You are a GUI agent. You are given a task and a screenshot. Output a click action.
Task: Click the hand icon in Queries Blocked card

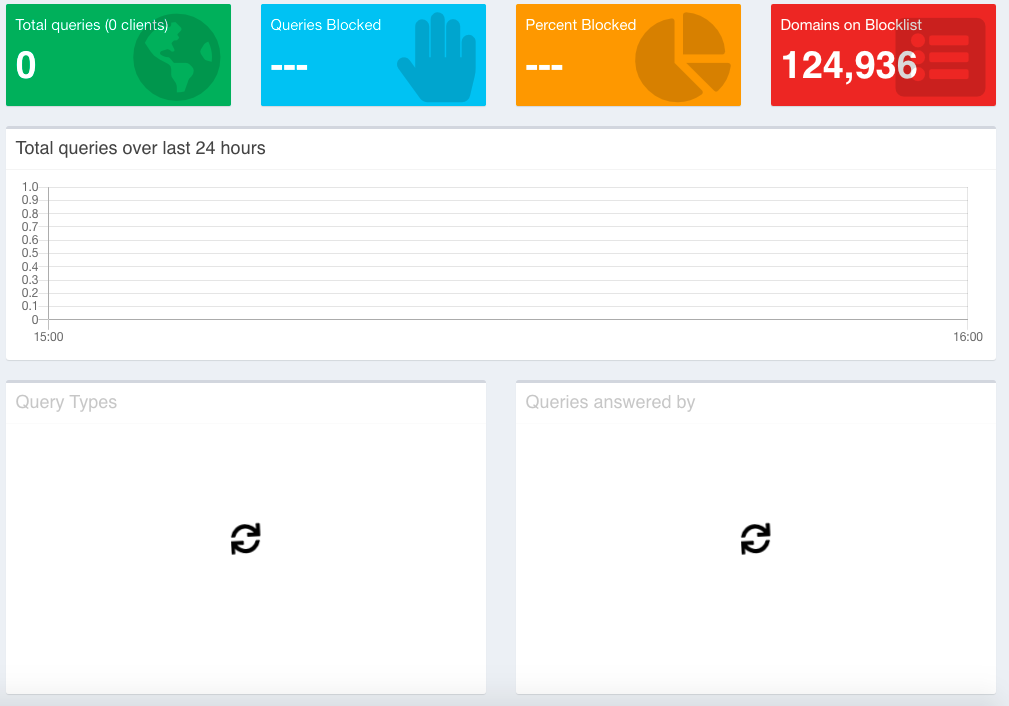pos(440,58)
